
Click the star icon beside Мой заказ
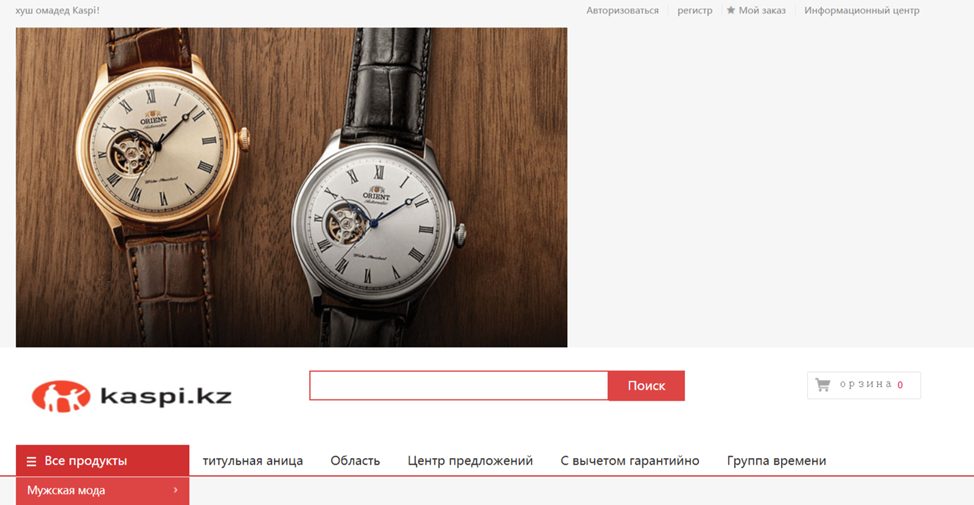pos(730,10)
